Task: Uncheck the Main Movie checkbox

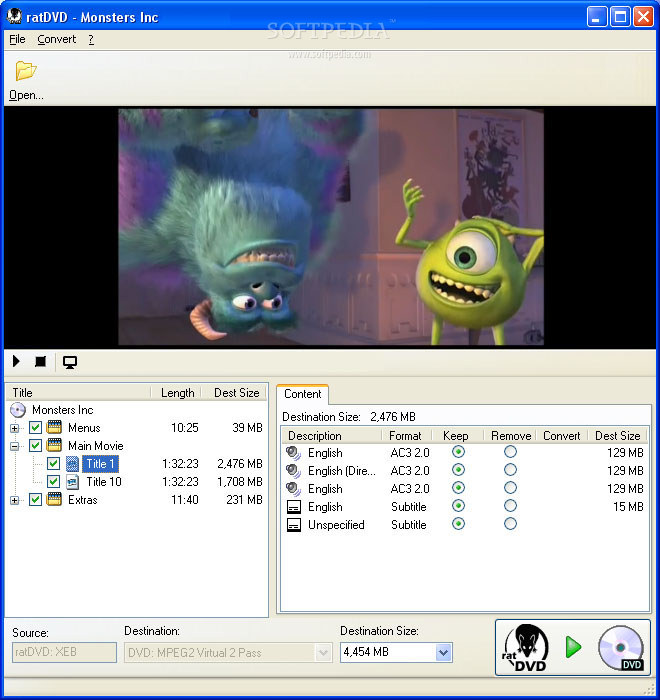Action: click(35, 446)
